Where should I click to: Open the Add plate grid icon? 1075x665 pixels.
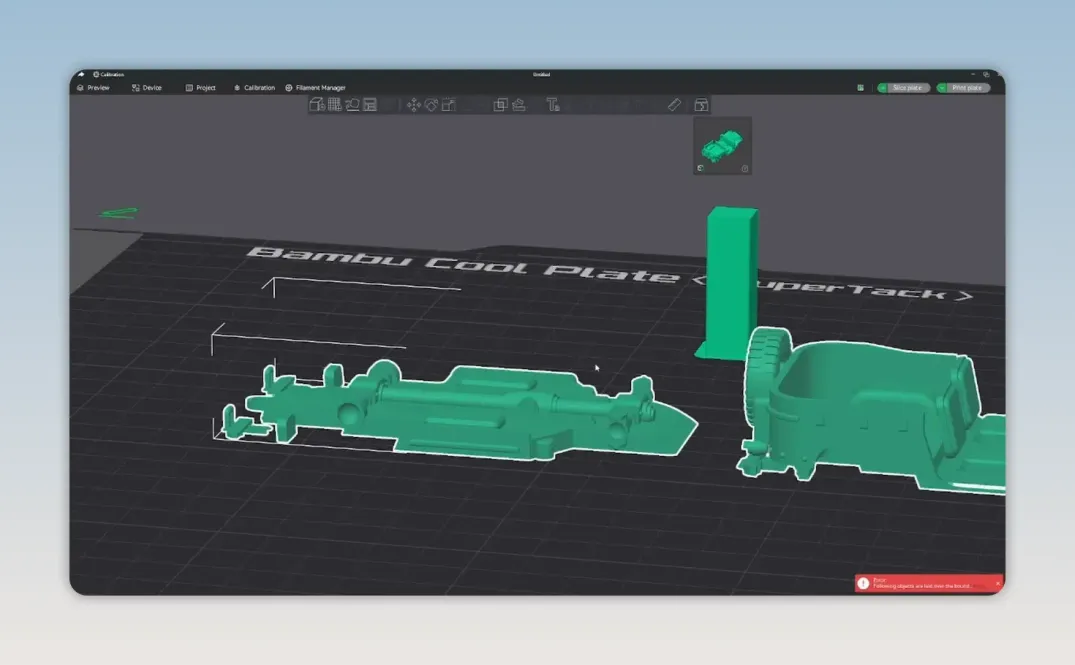point(335,104)
